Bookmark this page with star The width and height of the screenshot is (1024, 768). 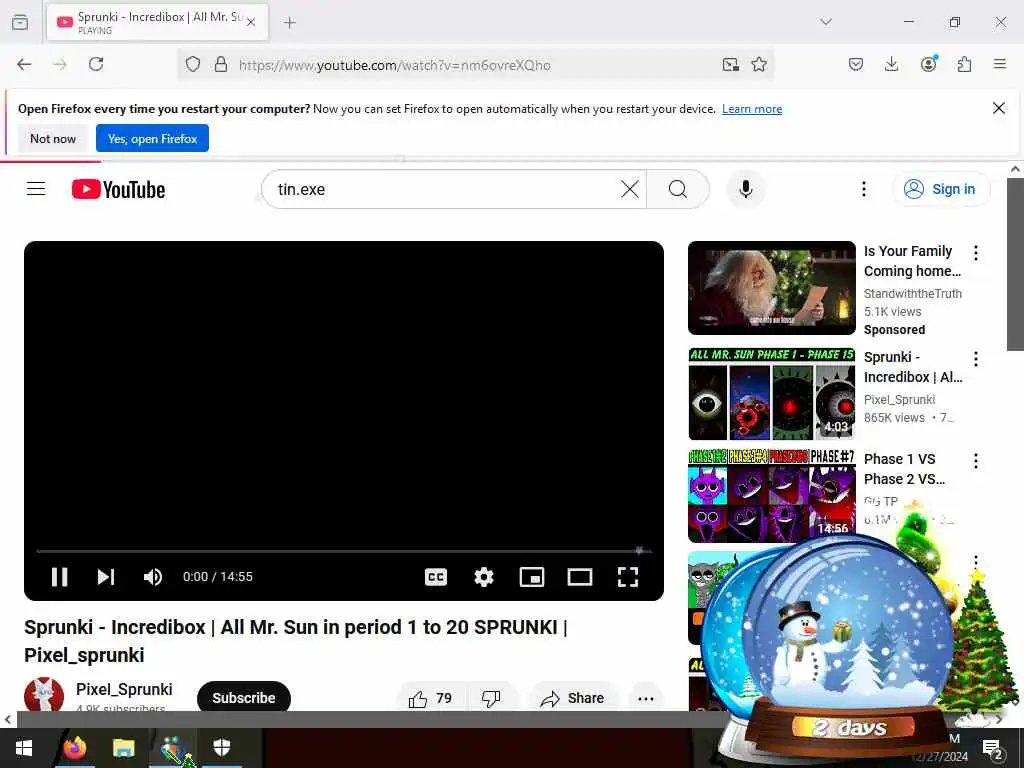[x=759, y=64]
